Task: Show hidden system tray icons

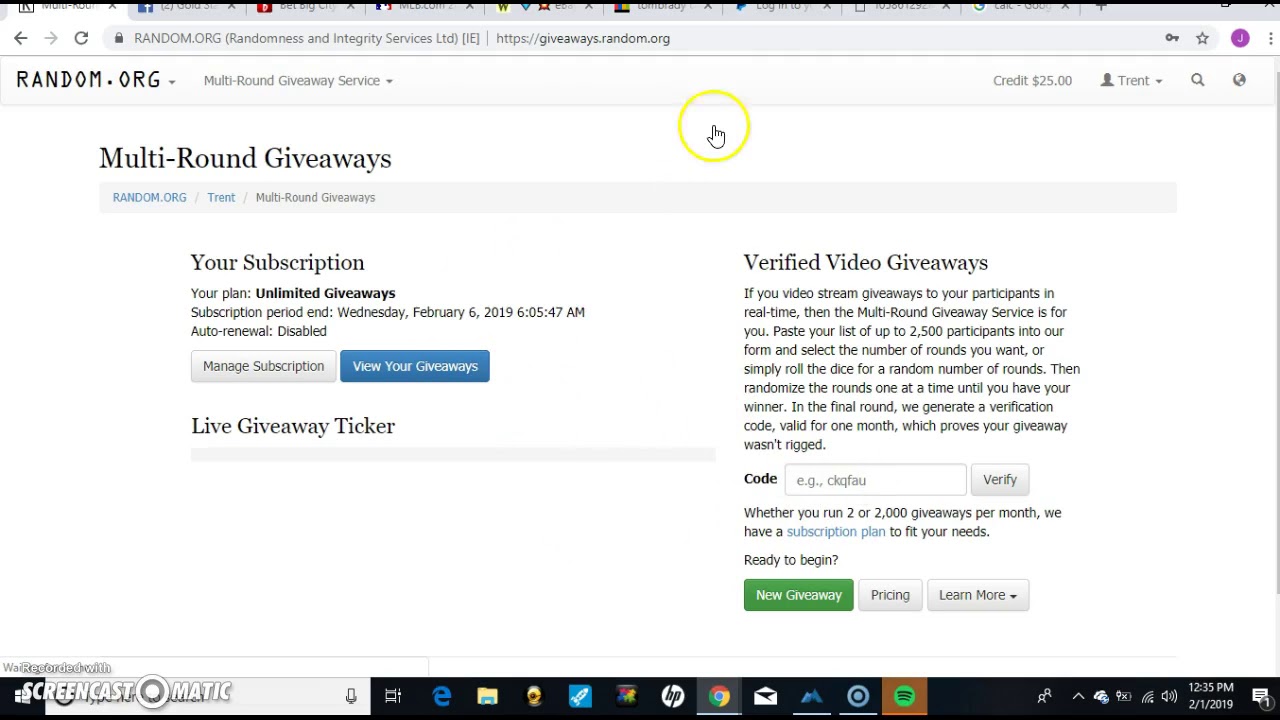Action: [x=1078, y=696]
